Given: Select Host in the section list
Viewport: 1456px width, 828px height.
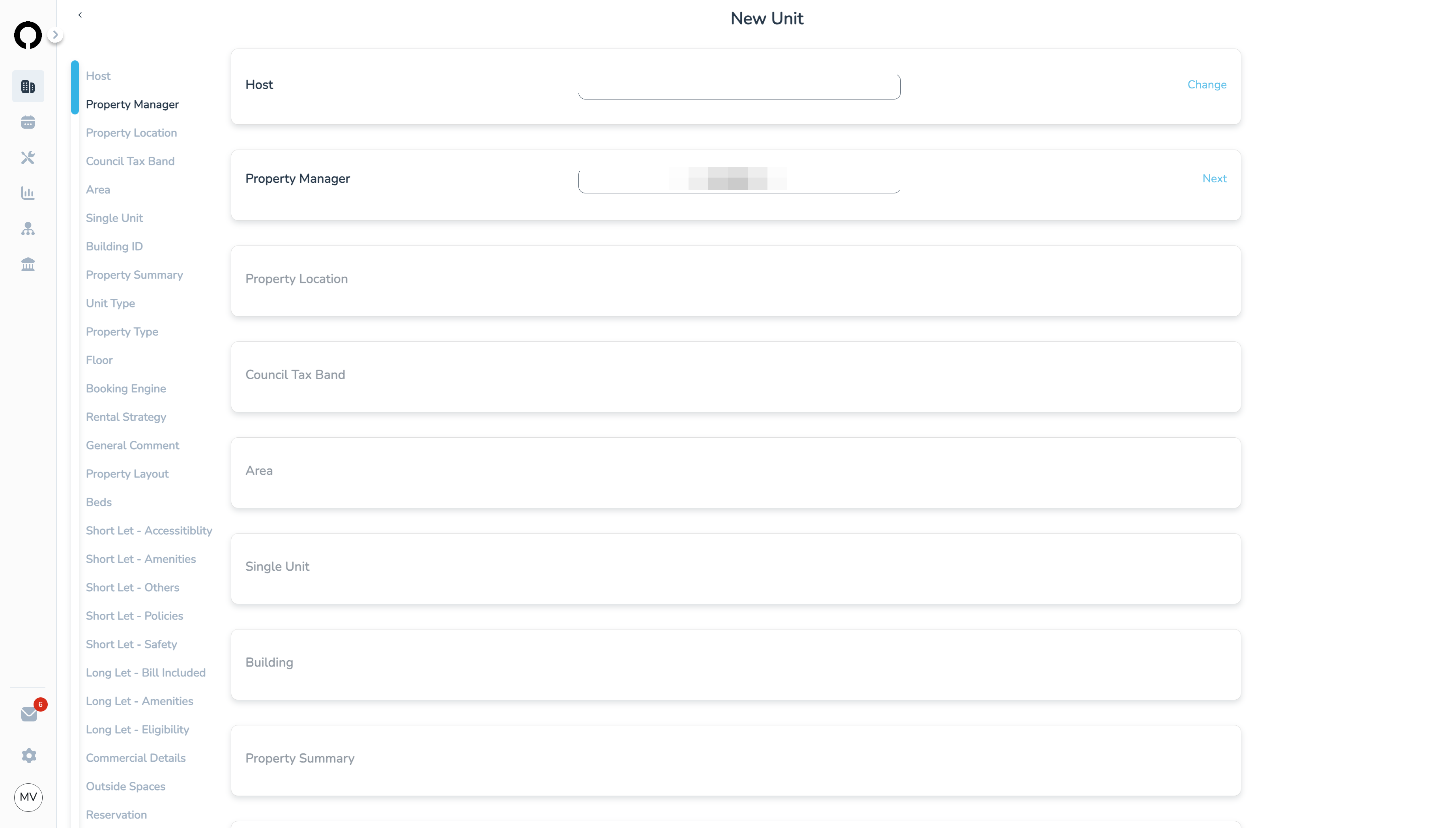Looking at the screenshot, I should click(x=98, y=76).
